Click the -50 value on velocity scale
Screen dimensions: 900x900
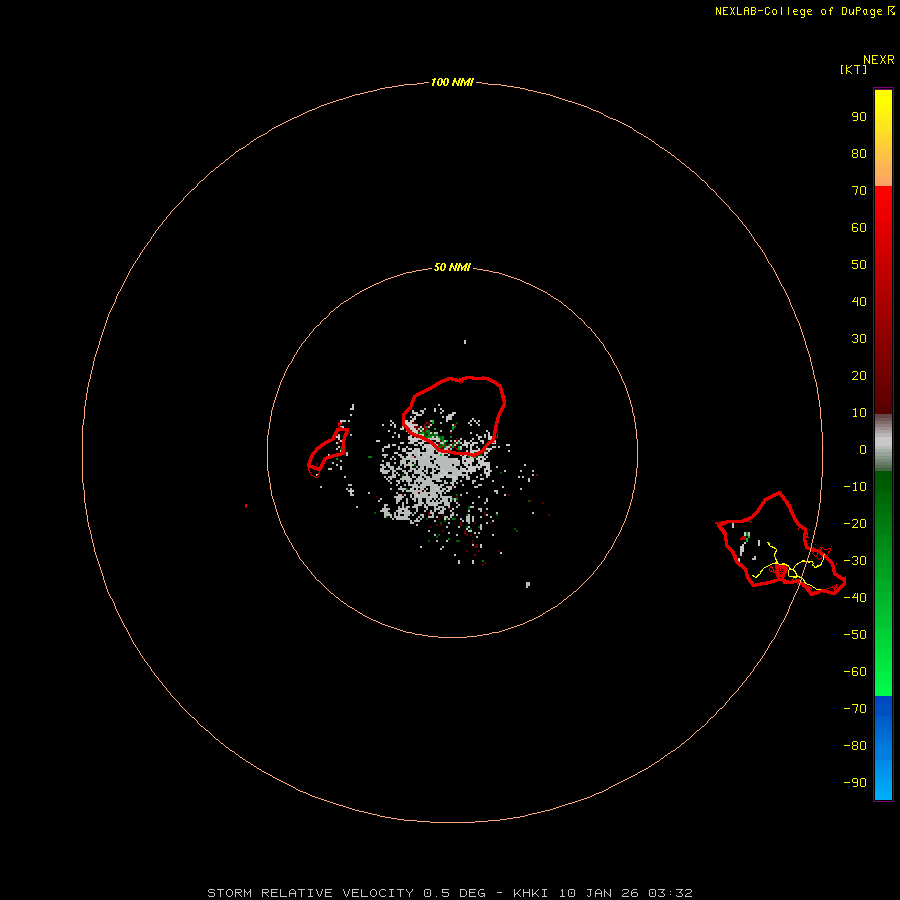click(x=855, y=635)
